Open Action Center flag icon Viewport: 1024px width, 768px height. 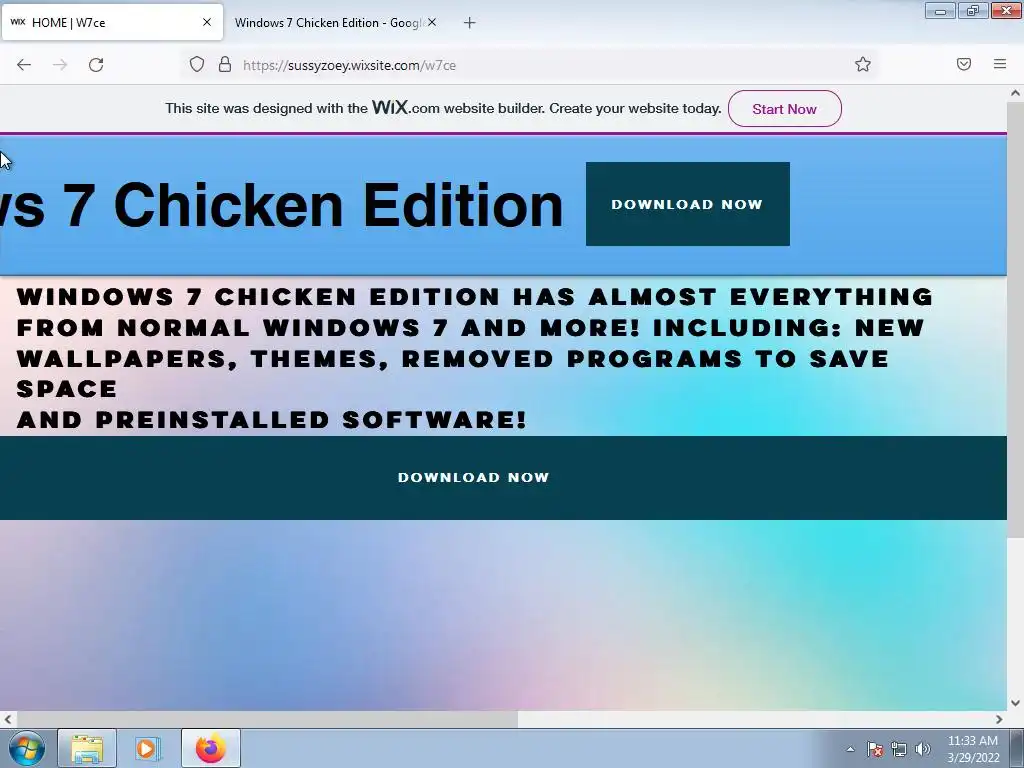point(875,749)
